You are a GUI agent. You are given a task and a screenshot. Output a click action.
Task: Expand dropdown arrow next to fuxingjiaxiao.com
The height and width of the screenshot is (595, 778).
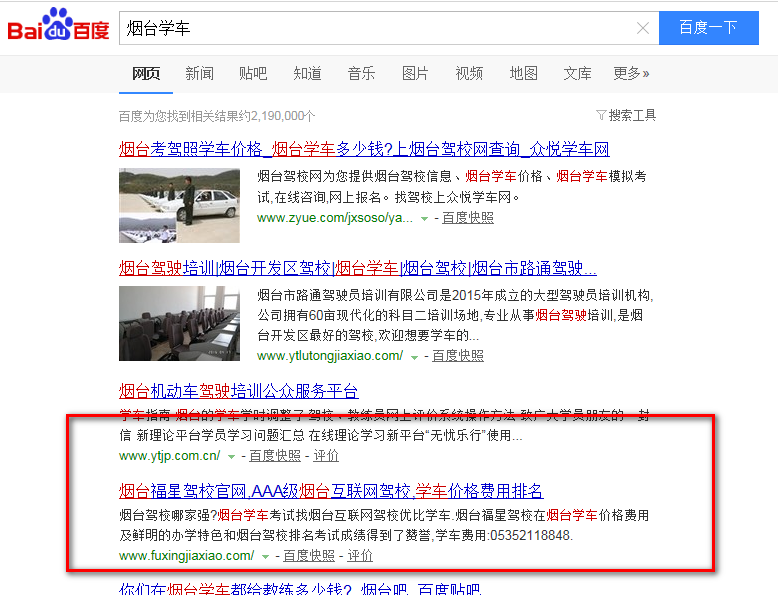pos(265,556)
